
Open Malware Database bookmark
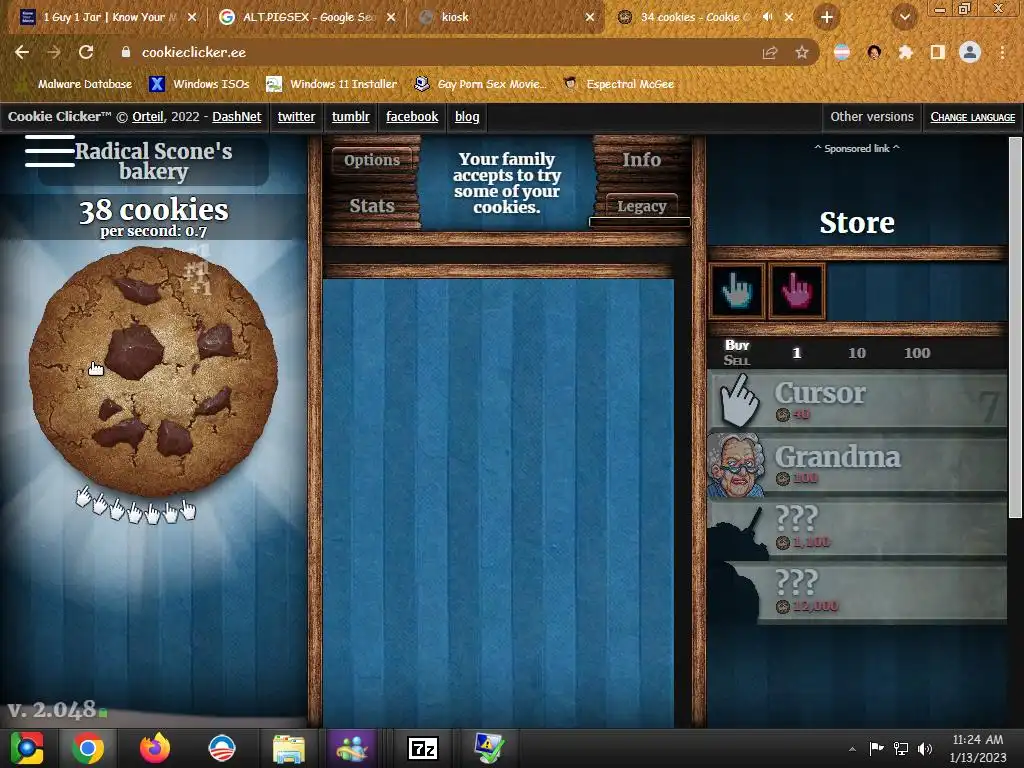[77, 84]
